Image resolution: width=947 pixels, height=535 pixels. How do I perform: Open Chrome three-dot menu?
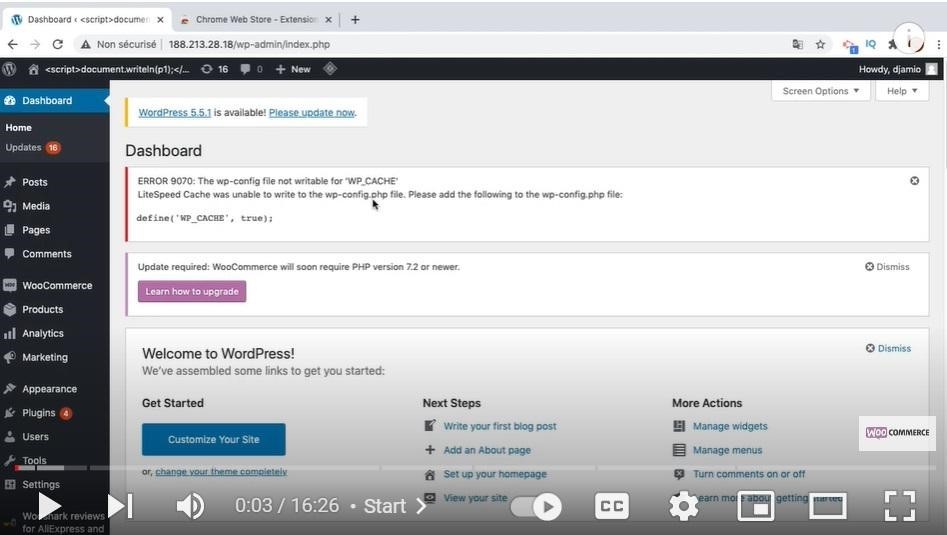tap(939, 44)
